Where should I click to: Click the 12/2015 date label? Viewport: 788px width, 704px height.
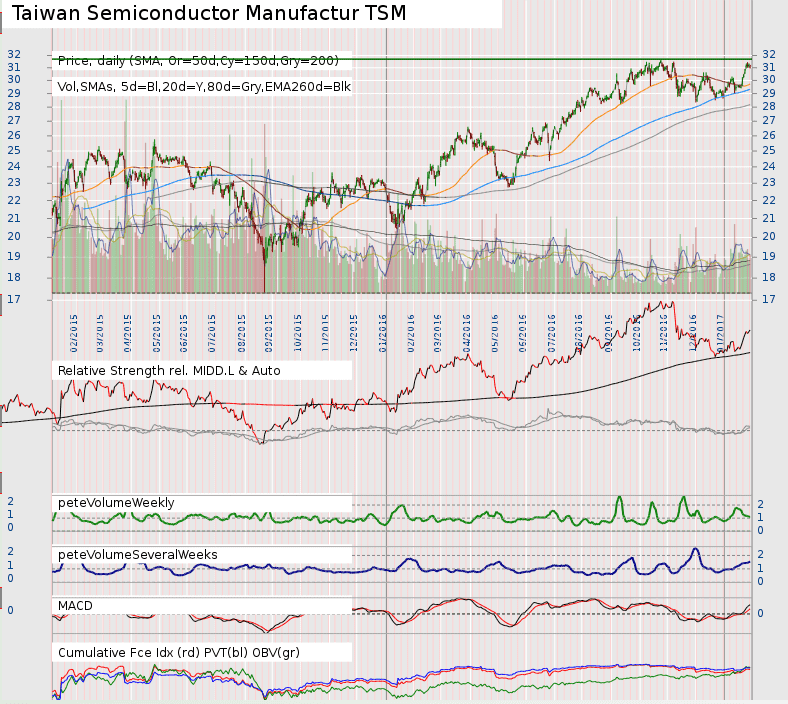pos(353,333)
